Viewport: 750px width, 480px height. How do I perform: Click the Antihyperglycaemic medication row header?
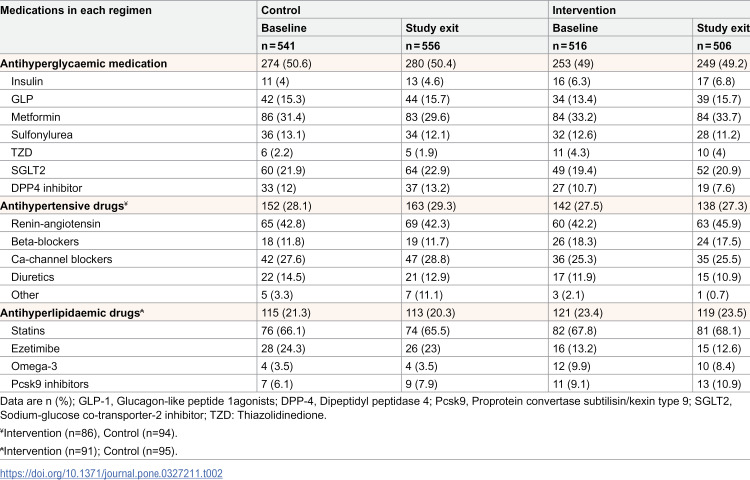(84, 64)
